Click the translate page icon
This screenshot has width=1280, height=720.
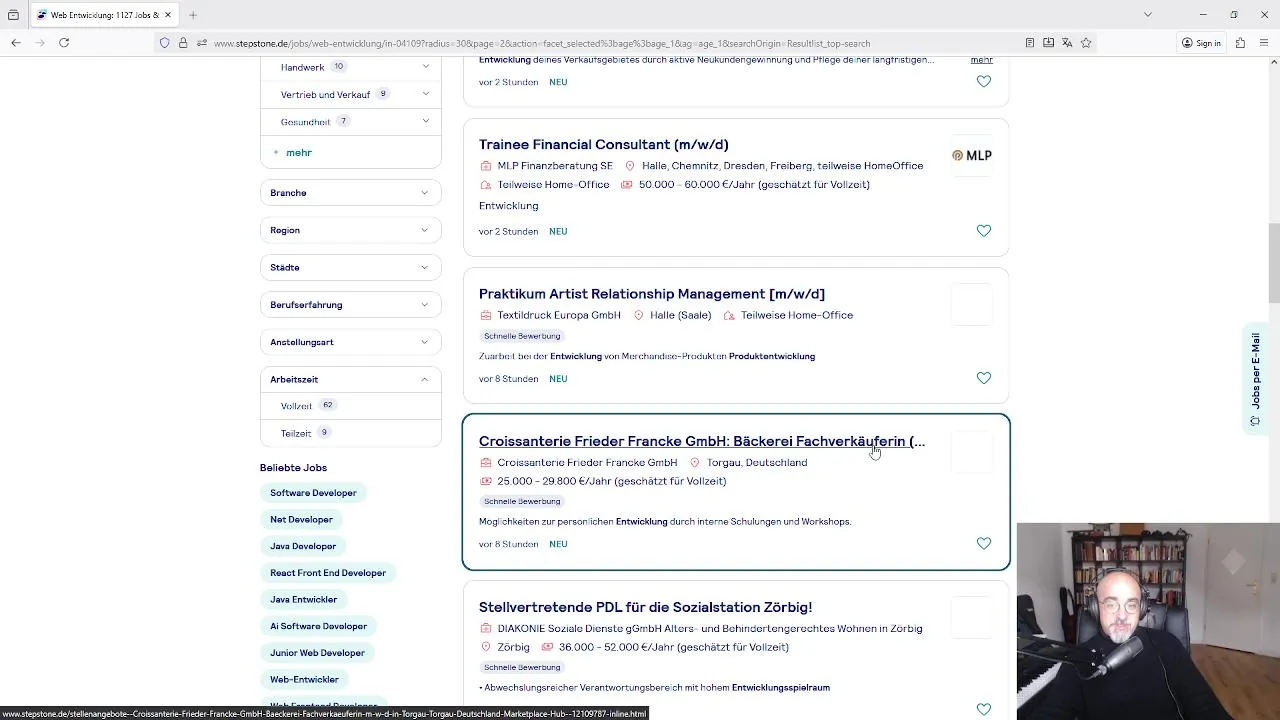[x=1067, y=43]
